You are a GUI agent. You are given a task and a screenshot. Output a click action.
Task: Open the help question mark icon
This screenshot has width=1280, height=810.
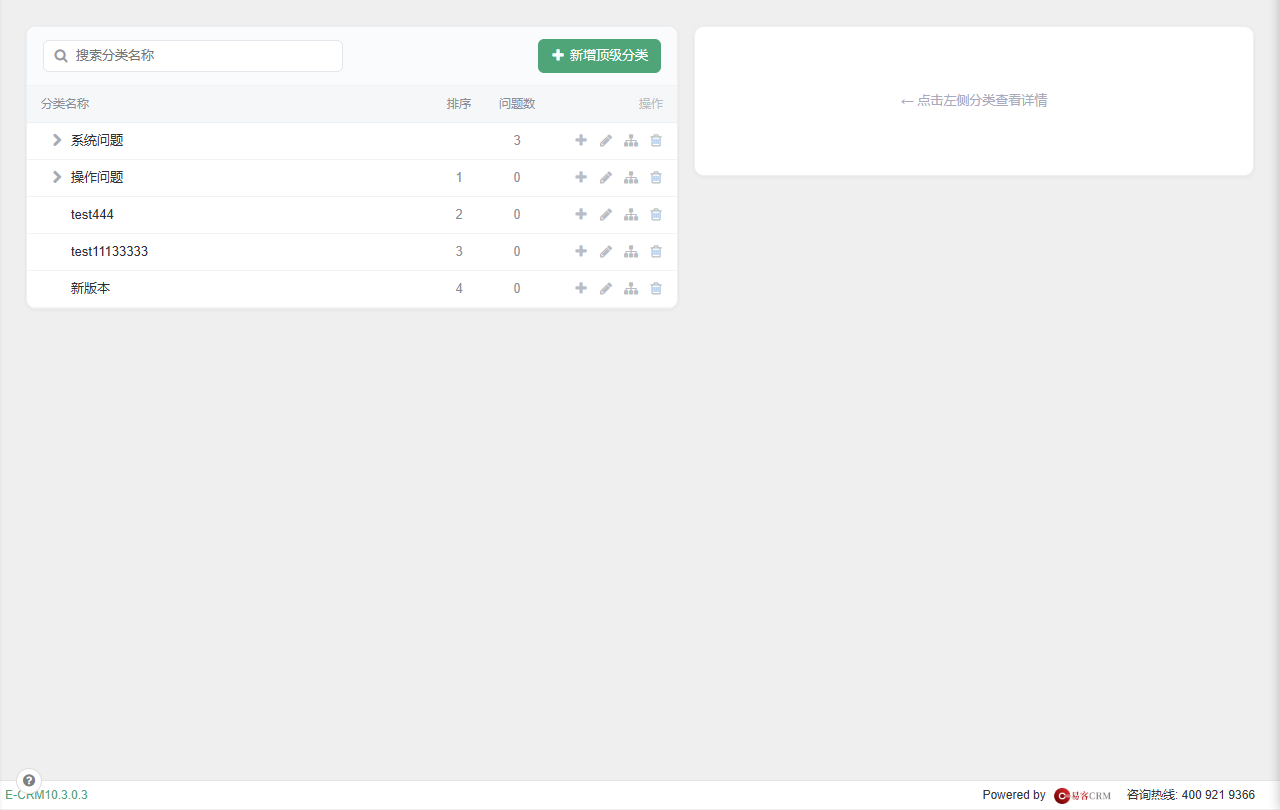click(x=29, y=780)
